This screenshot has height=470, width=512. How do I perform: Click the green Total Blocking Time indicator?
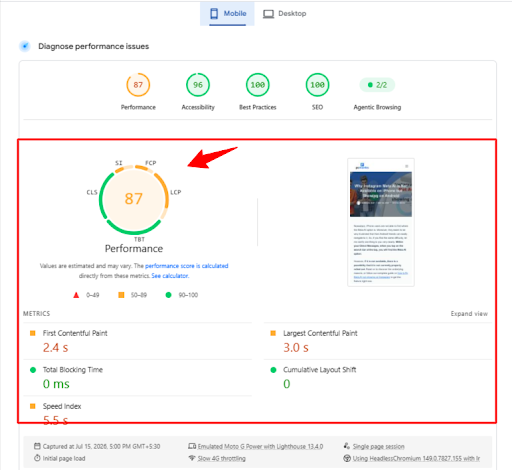click(33, 370)
